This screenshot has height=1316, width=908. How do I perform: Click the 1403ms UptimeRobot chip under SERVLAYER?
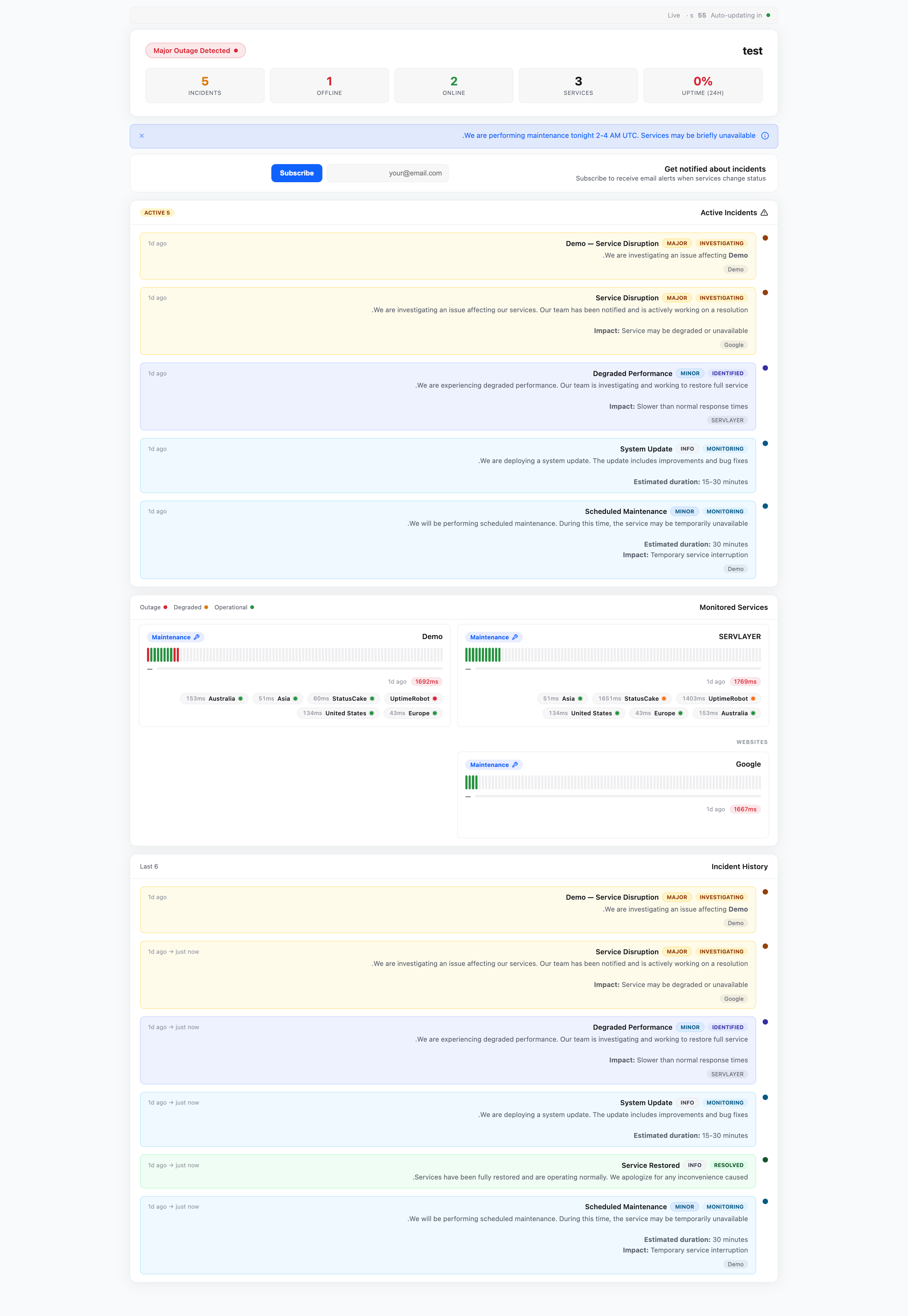click(x=719, y=699)
